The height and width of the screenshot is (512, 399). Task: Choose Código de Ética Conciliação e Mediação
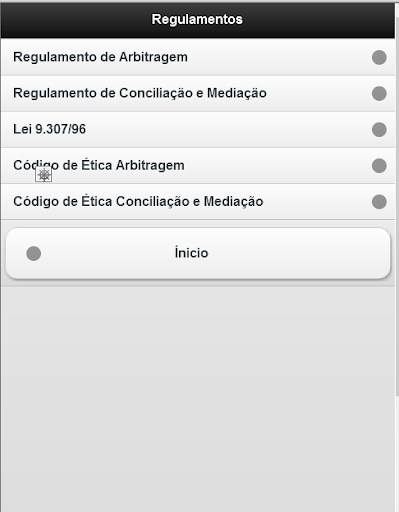tap(198, 202)
